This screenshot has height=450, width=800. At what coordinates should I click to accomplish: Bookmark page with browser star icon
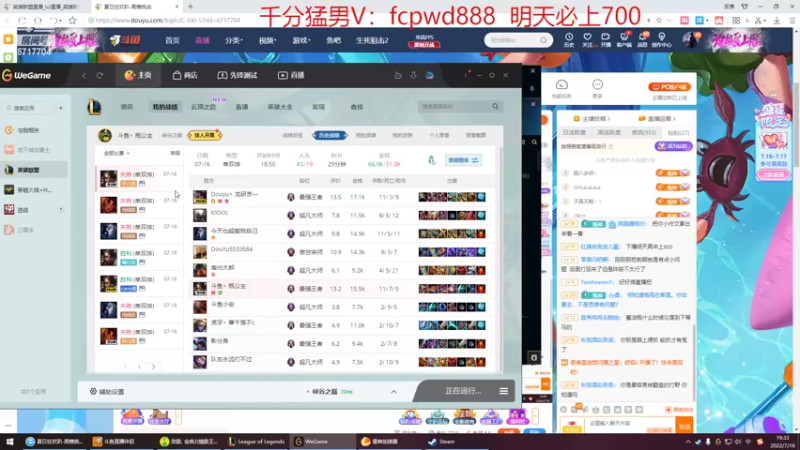[72, 20]
